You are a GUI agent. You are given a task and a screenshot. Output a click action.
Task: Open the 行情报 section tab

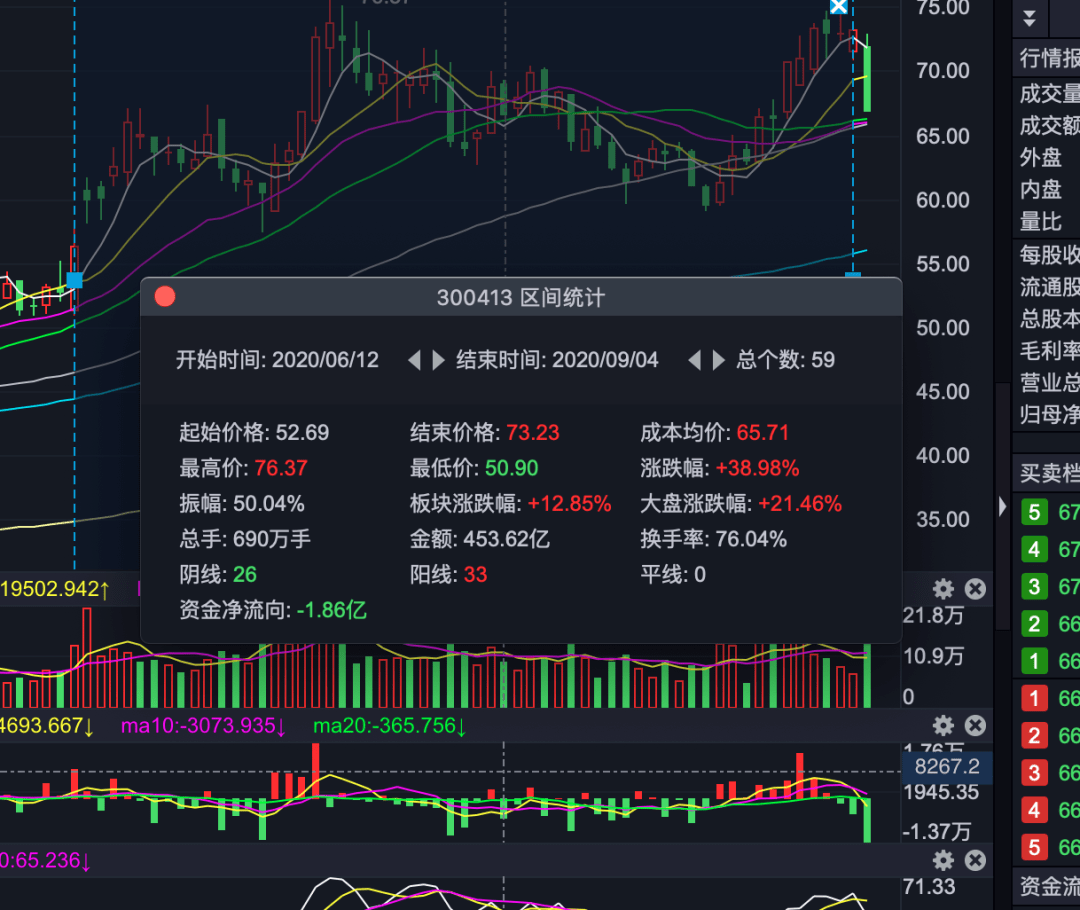tap(1048, 58)
